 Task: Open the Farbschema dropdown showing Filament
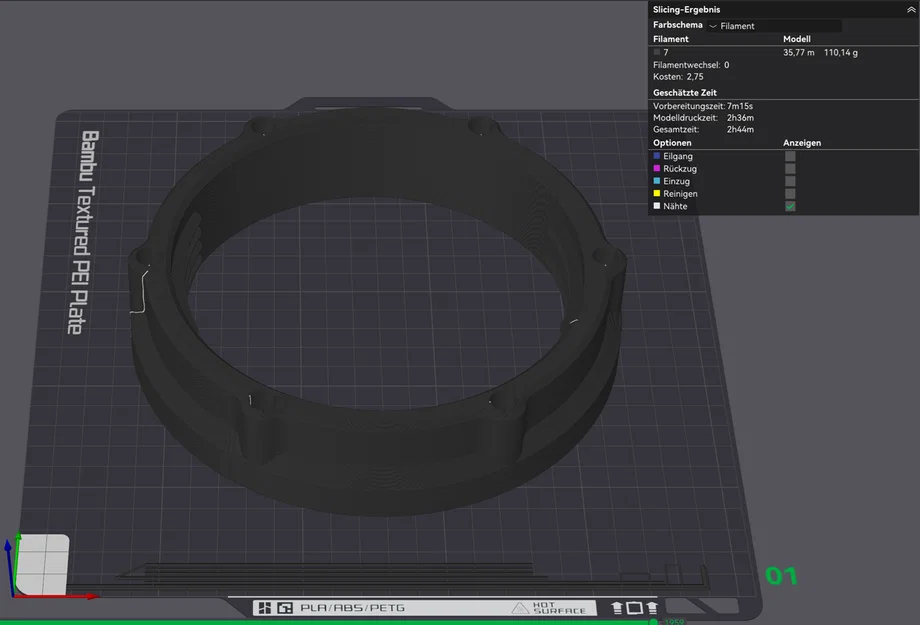coord(774,26)
